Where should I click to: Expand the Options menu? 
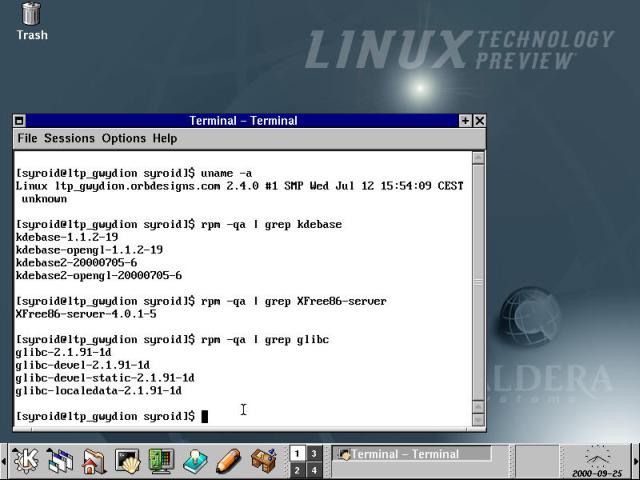123,138
